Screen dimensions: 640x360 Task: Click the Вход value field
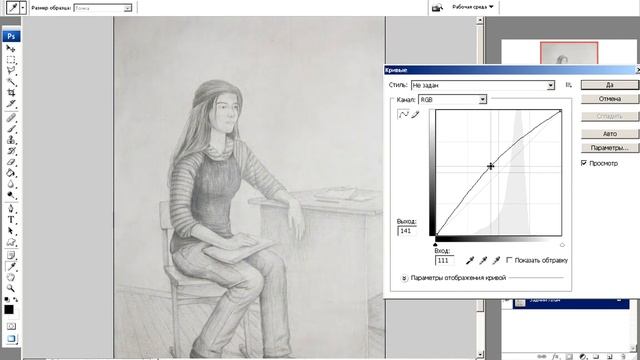(444, 260)
